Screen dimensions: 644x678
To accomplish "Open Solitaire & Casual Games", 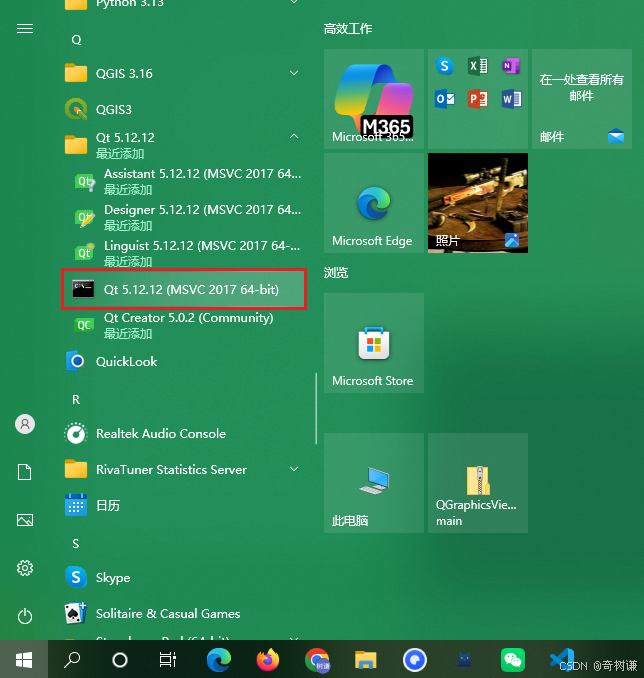I will pyautogui.click(x=184, y=614).
